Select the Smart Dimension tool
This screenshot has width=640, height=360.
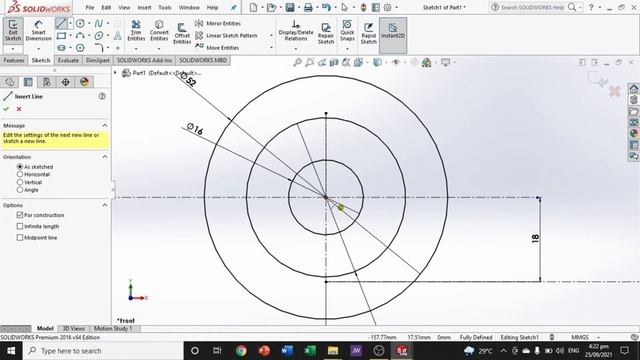[38, 31]
